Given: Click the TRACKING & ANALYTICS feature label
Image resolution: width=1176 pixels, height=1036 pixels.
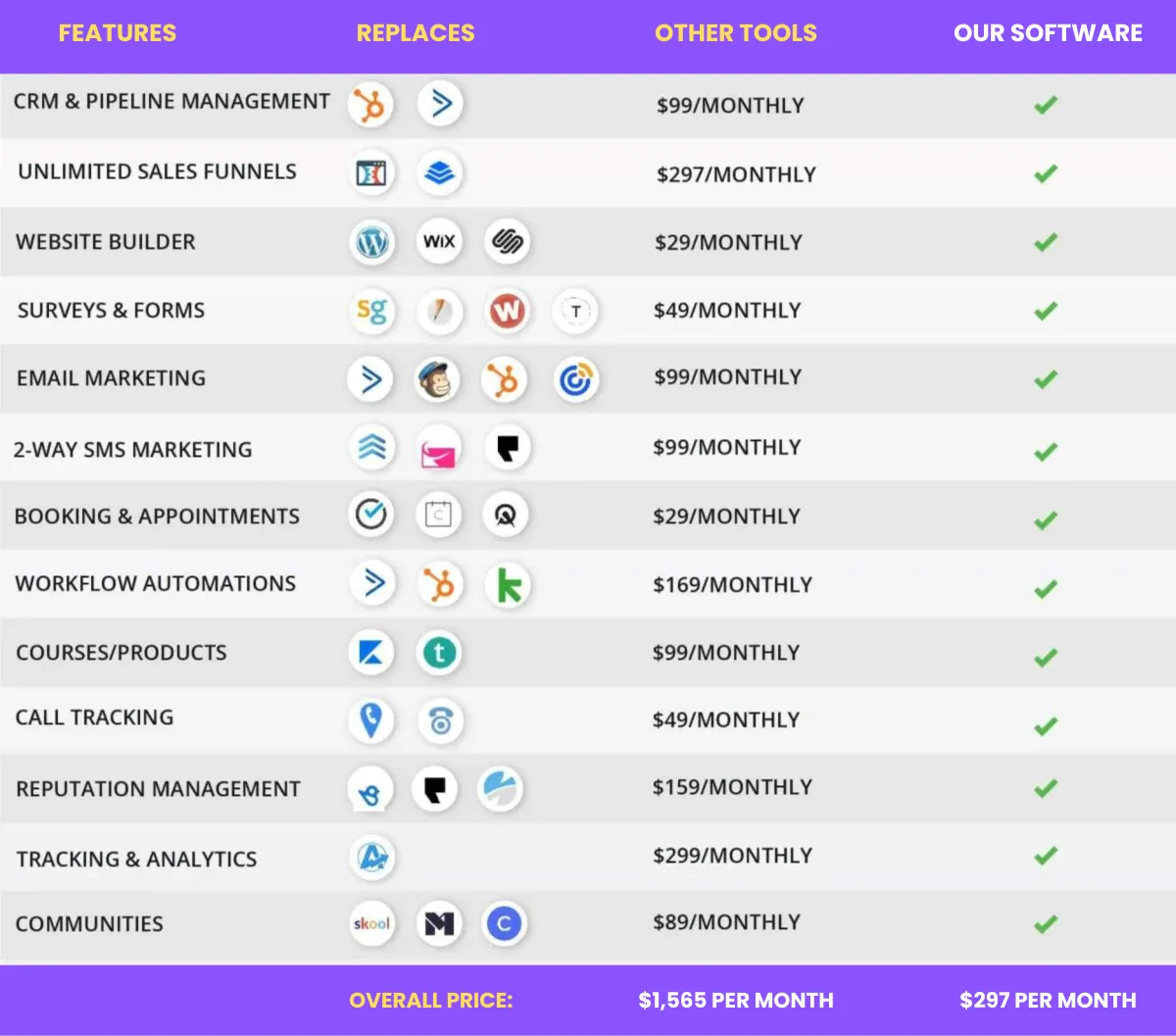Looking at the screenshot, I should pyautogui.click(x=136, y=860).
